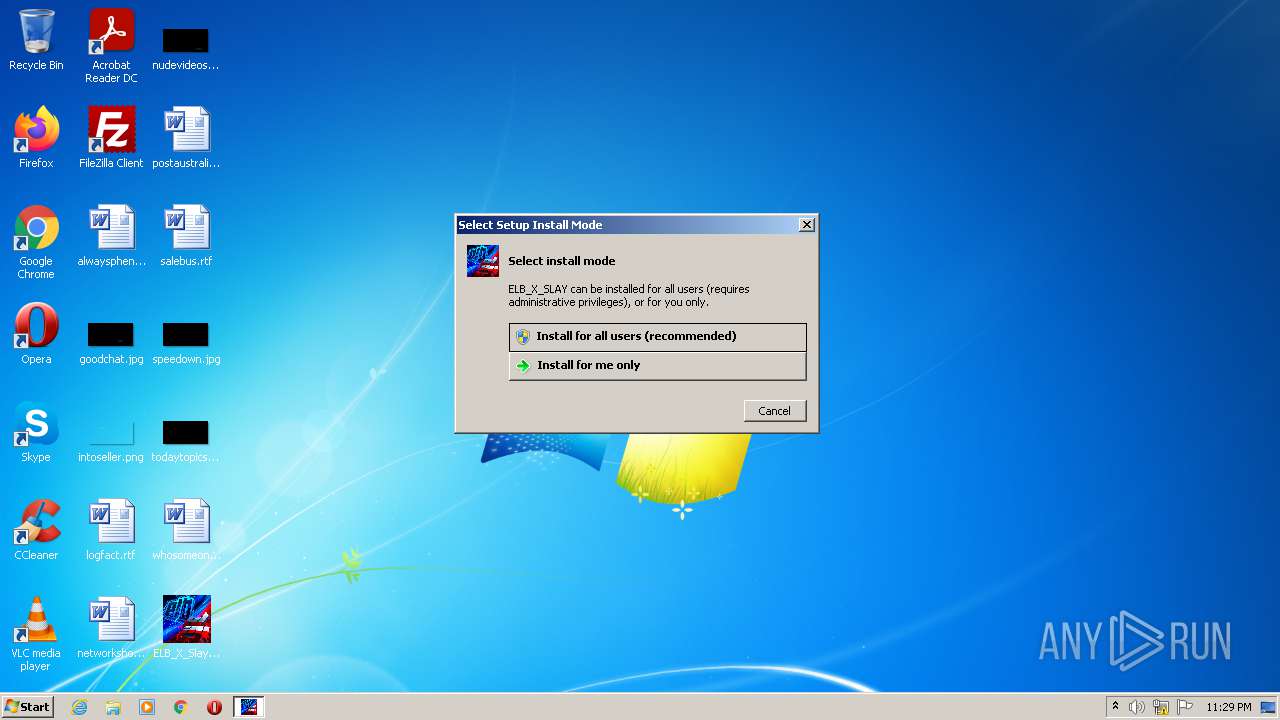Select the Google Chrome desktop shortcut

tap(36, 242)
